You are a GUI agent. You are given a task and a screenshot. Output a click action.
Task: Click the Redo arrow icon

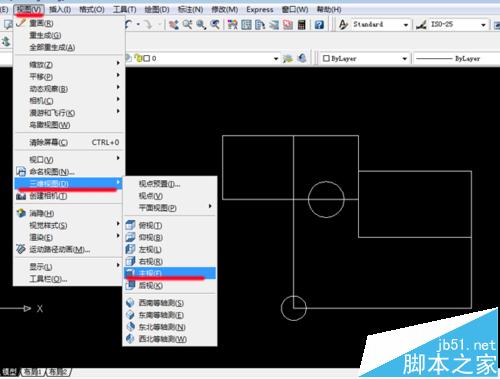(x=148, y=24)
